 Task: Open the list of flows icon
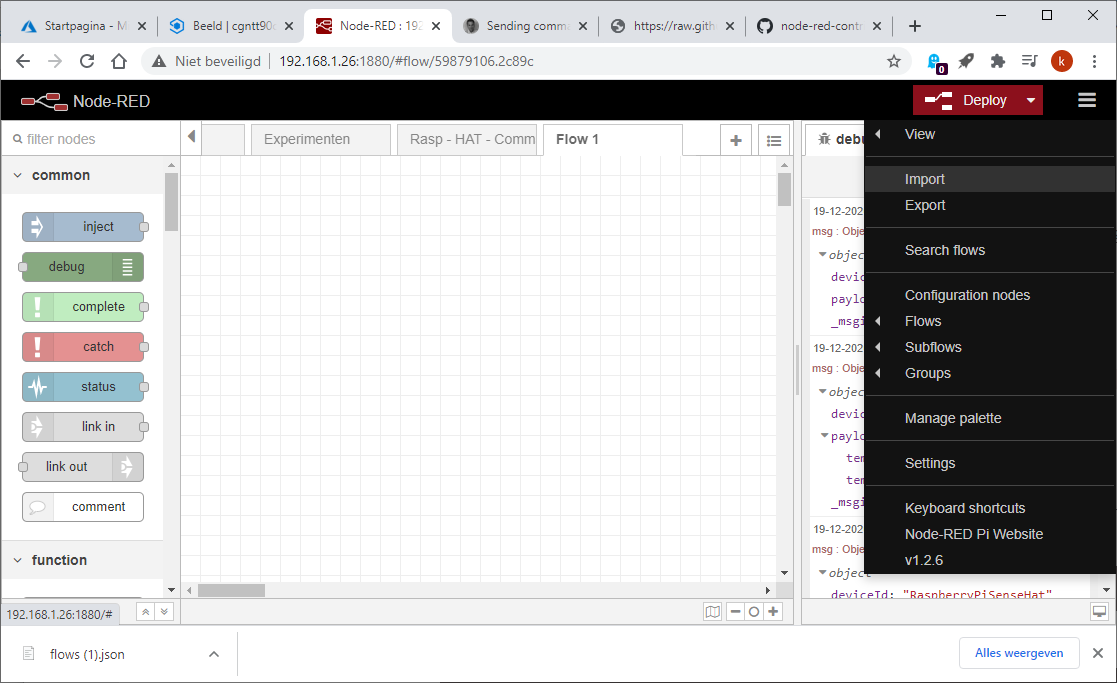coord(774,140)
